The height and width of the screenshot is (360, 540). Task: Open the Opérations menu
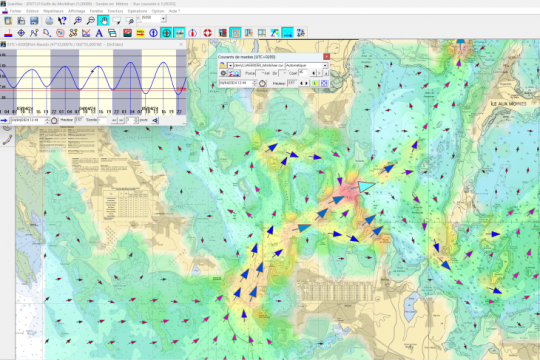click(137, 11)
